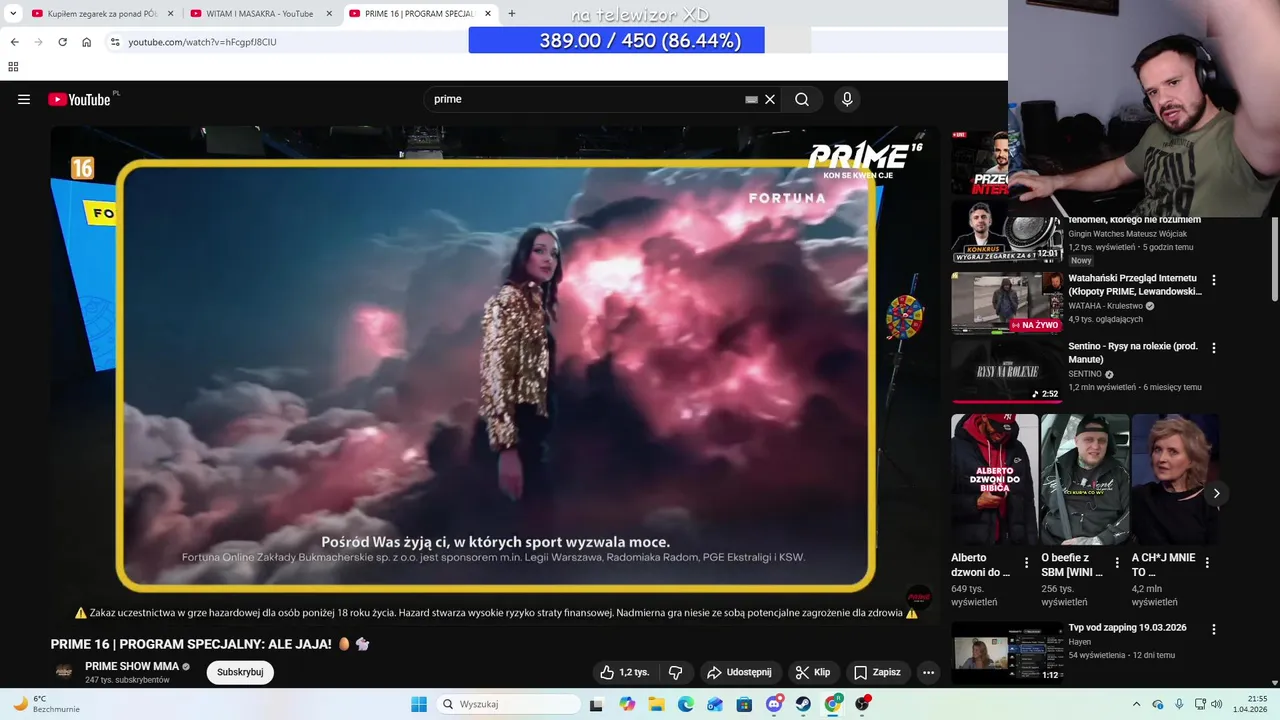Go forward with browser forward arrow
This screenshot has width=1280, height=720.
(x=38, y=42)
